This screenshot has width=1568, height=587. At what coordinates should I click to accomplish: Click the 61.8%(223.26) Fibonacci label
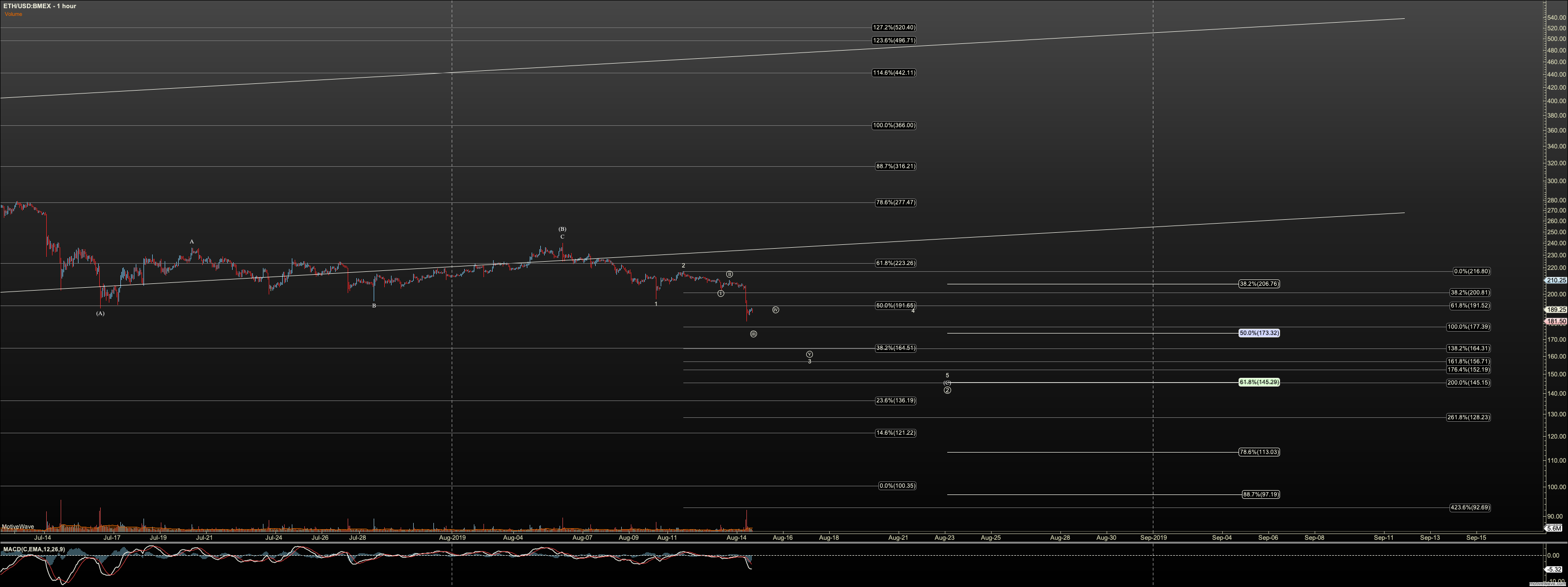coord(895,264)
